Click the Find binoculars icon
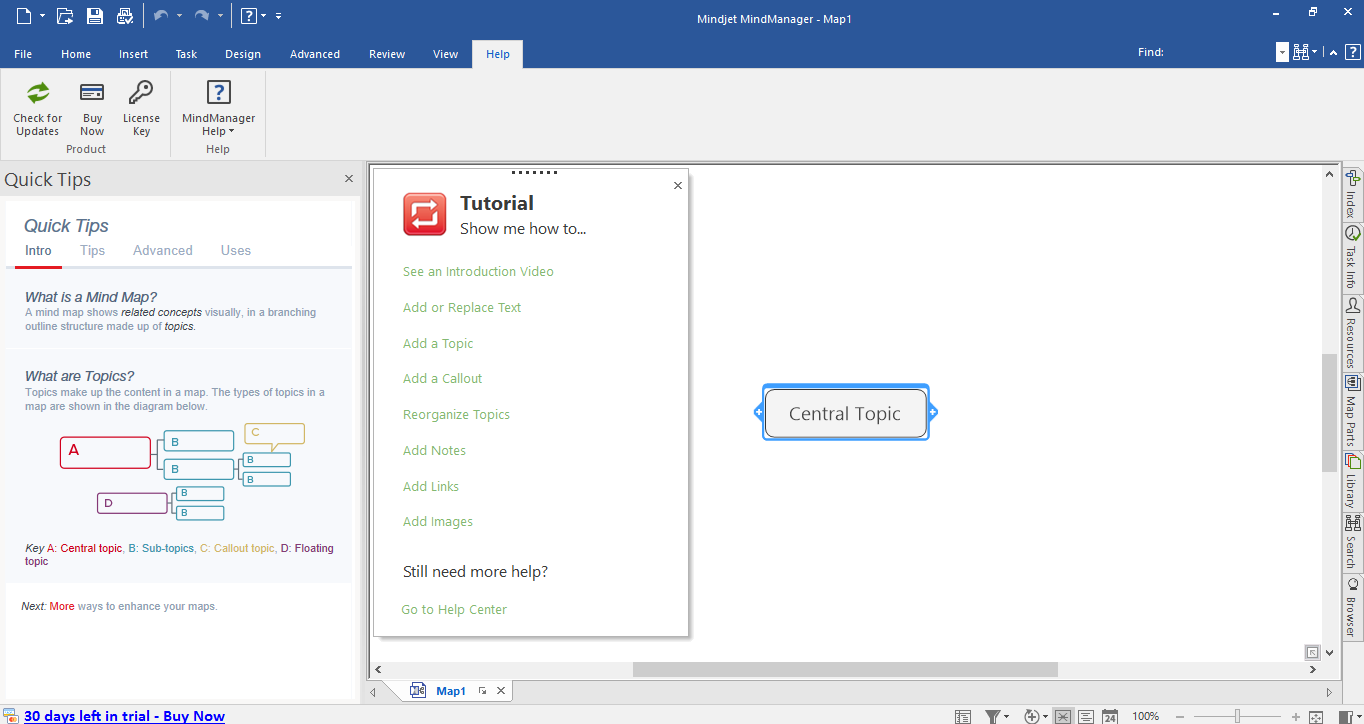 point(1301,52)
